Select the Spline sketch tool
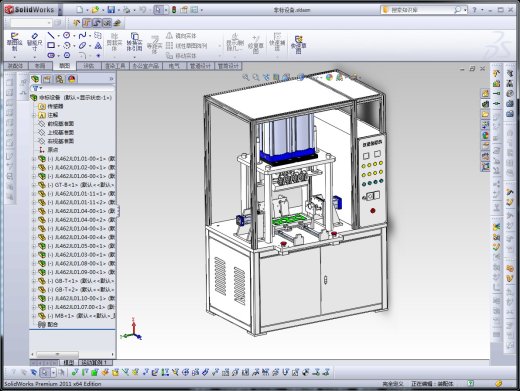The image size is (520, 391). click(82, 35)
